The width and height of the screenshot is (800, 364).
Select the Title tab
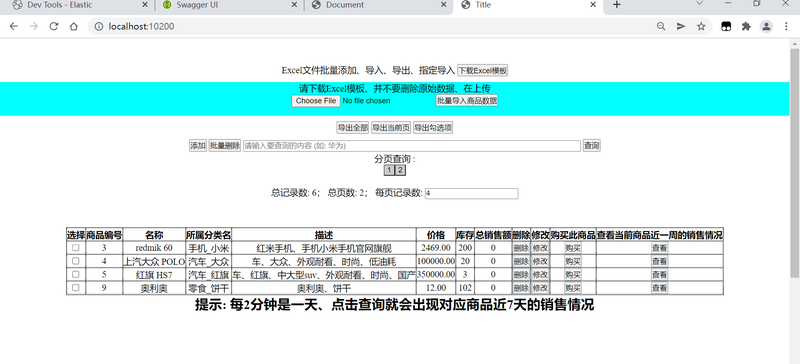click(x=528, y=5)
